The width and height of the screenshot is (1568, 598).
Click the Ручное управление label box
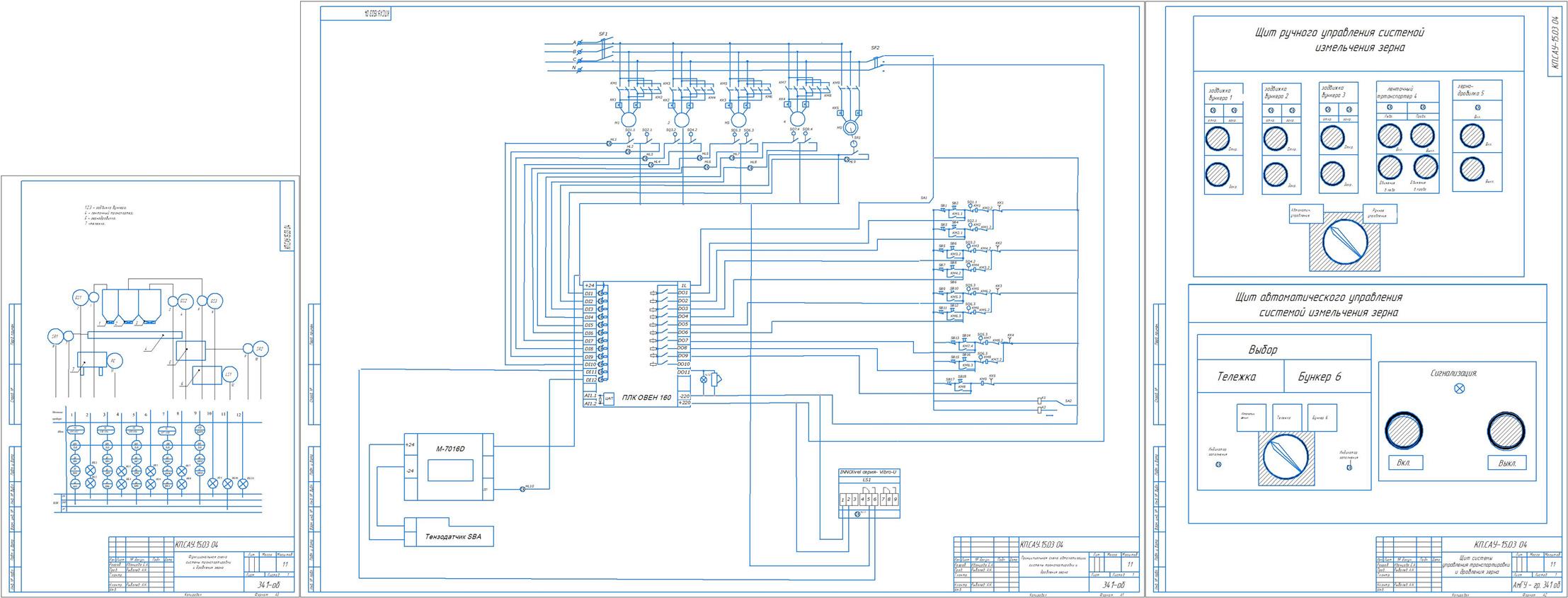[1380, 214]
